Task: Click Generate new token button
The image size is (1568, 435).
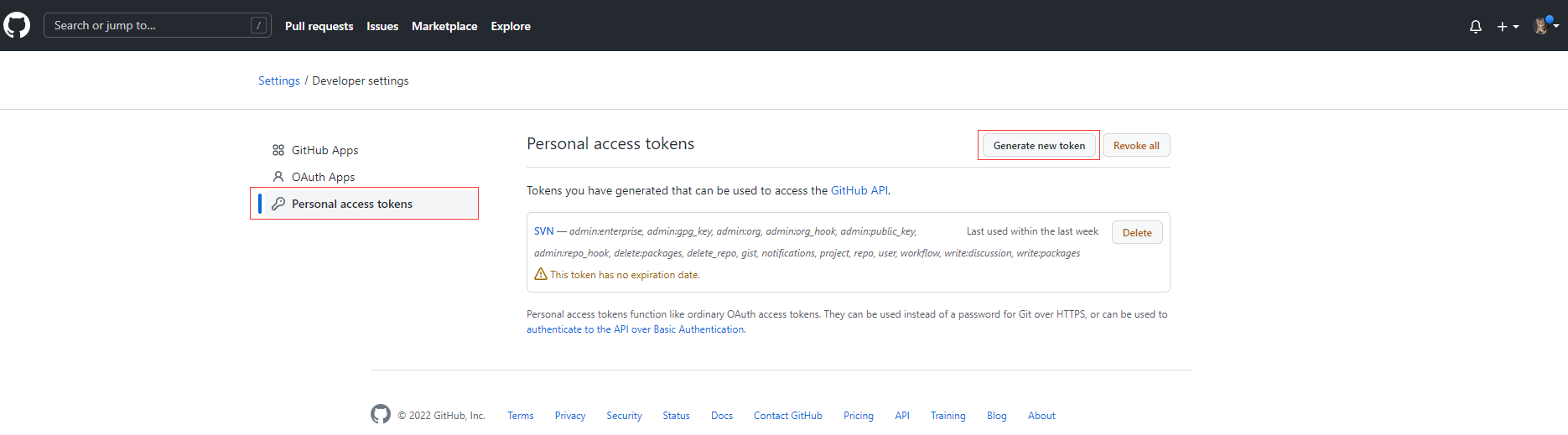Action: (x=1039, y=145)
